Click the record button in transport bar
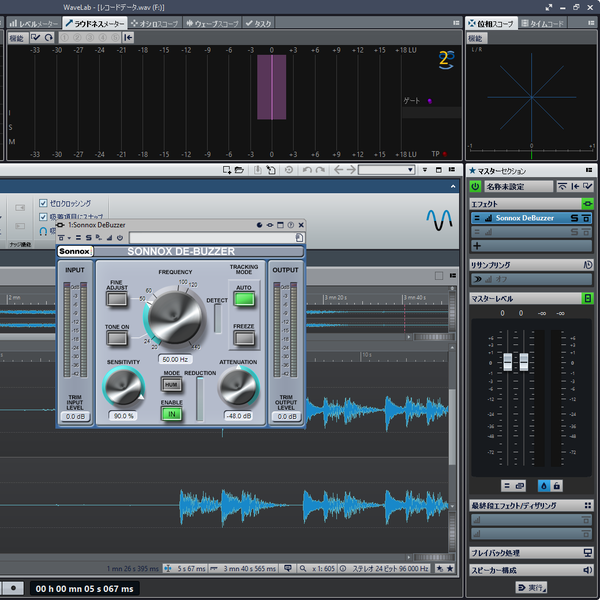 point(13,588)
